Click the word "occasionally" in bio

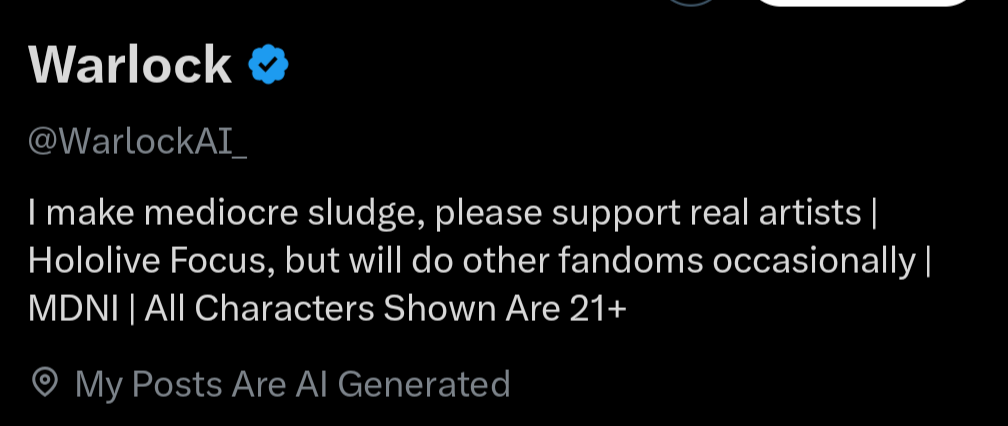coord(814,262)
